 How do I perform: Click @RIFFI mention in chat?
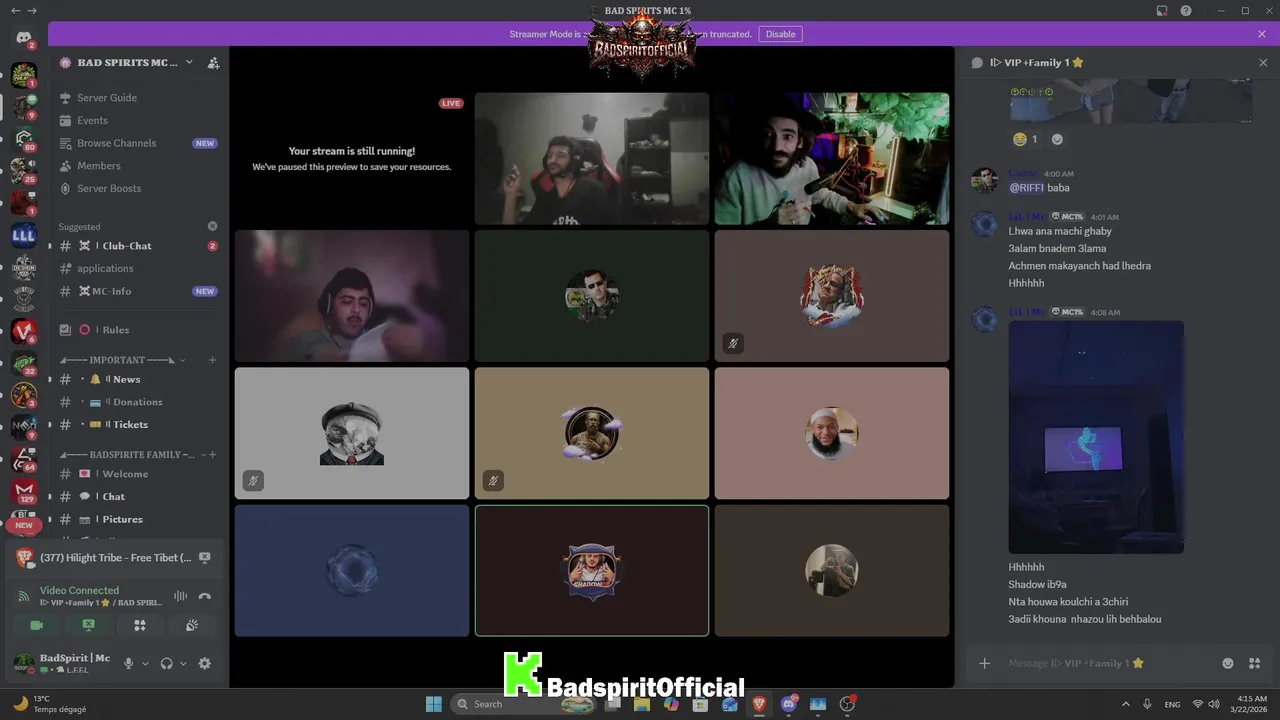(1026, 188)
